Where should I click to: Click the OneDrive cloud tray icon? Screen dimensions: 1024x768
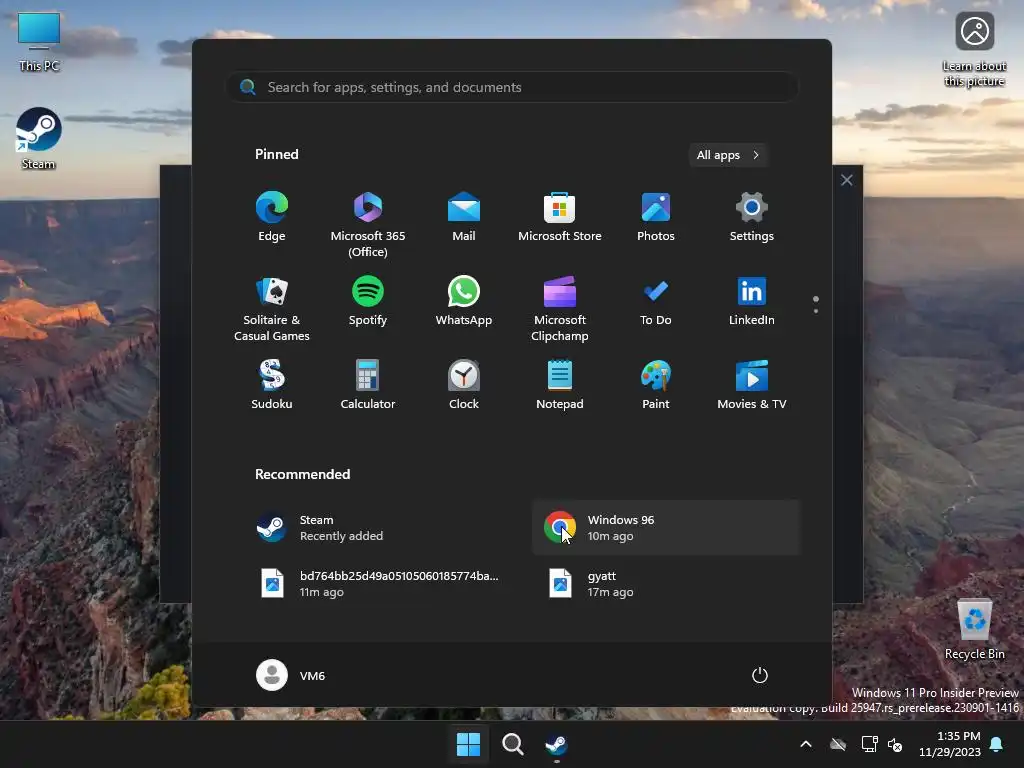838,744
